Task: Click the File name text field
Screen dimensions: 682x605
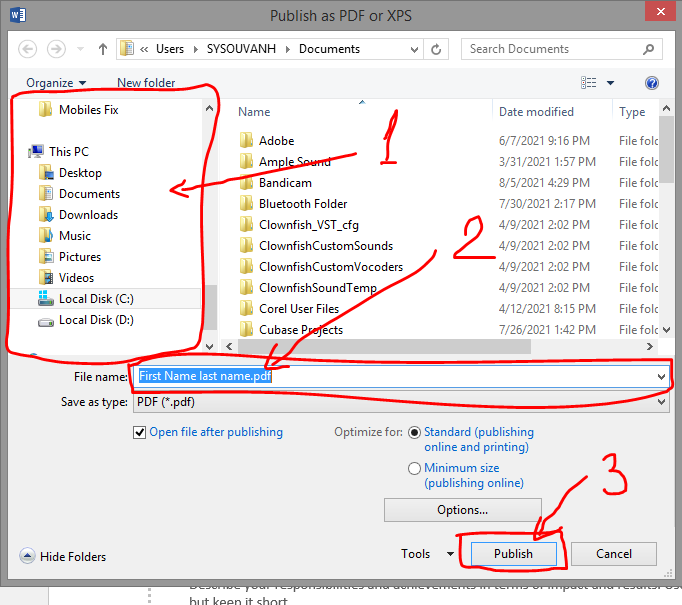Action: pos(400,376)
